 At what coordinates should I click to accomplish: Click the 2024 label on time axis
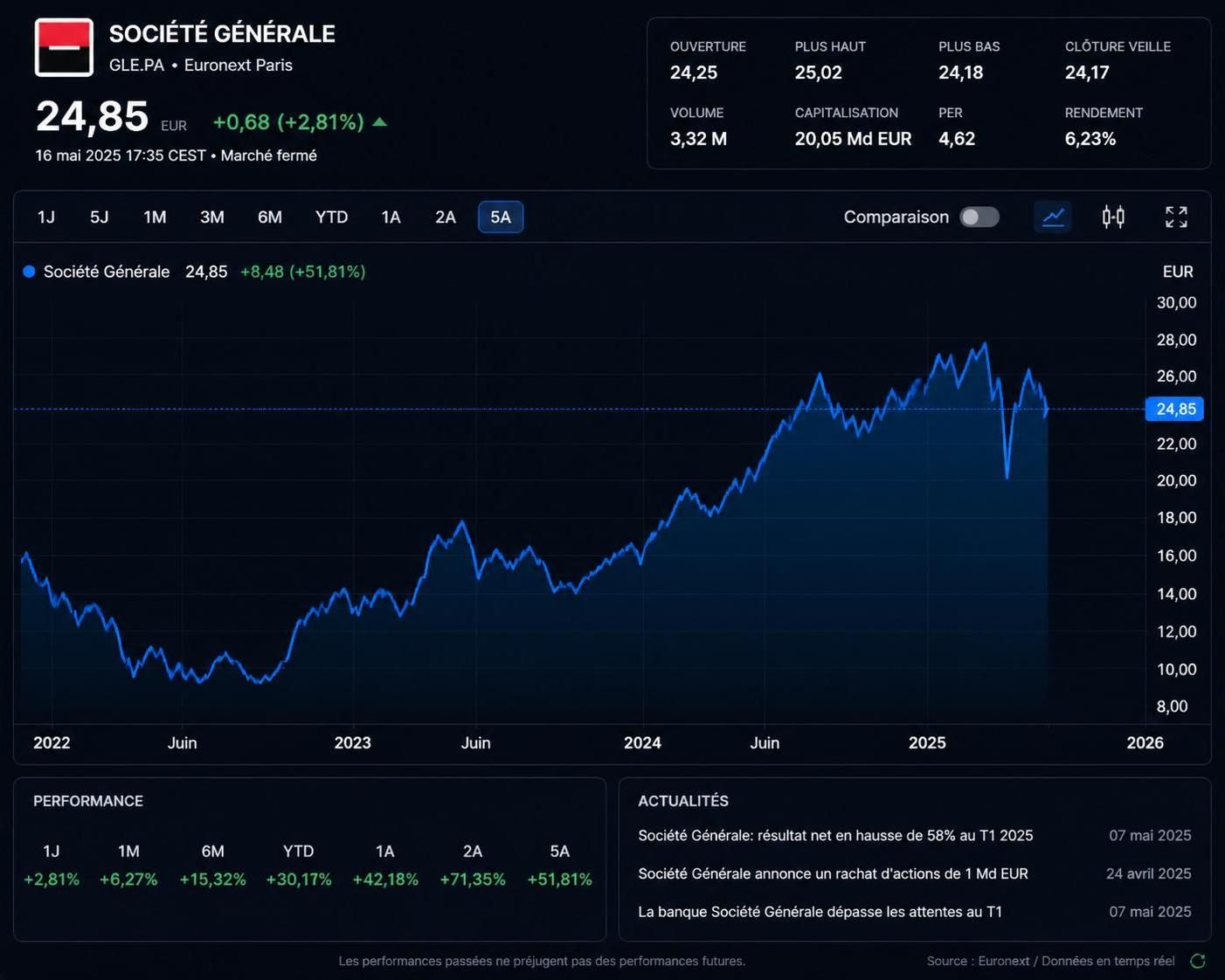click(642, 742)
